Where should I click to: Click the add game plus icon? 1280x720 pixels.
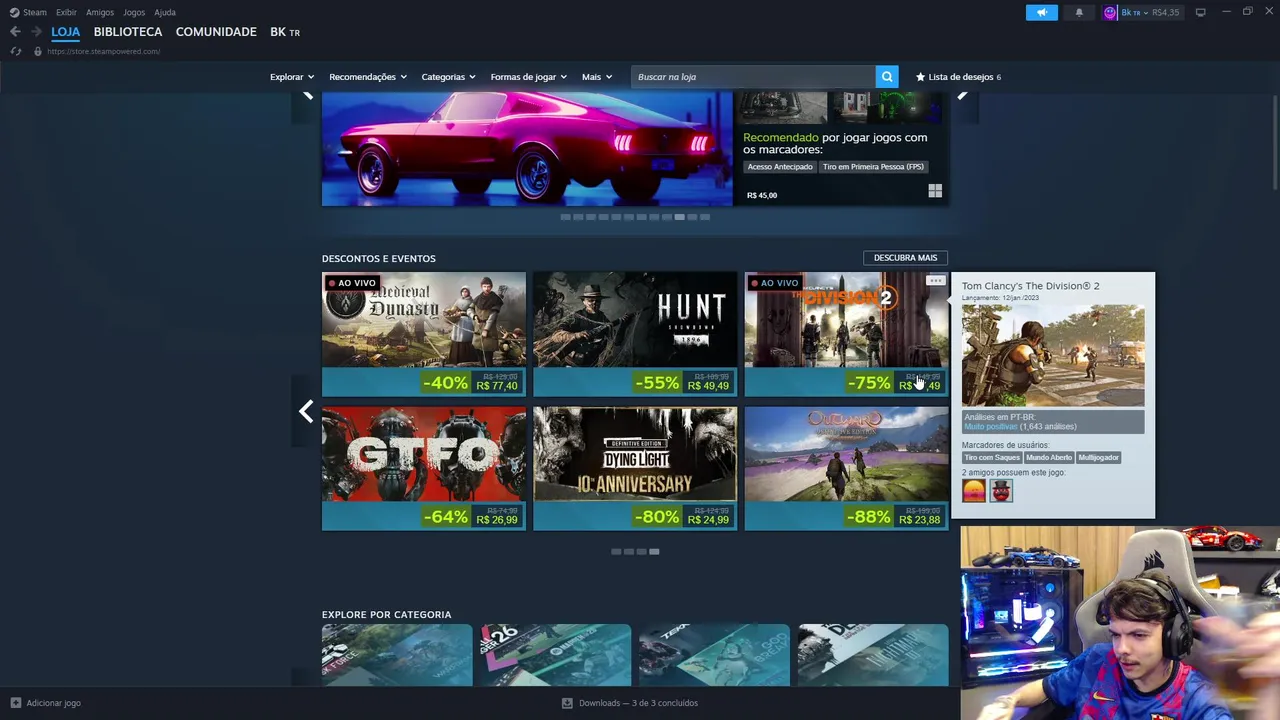point(15,703)
